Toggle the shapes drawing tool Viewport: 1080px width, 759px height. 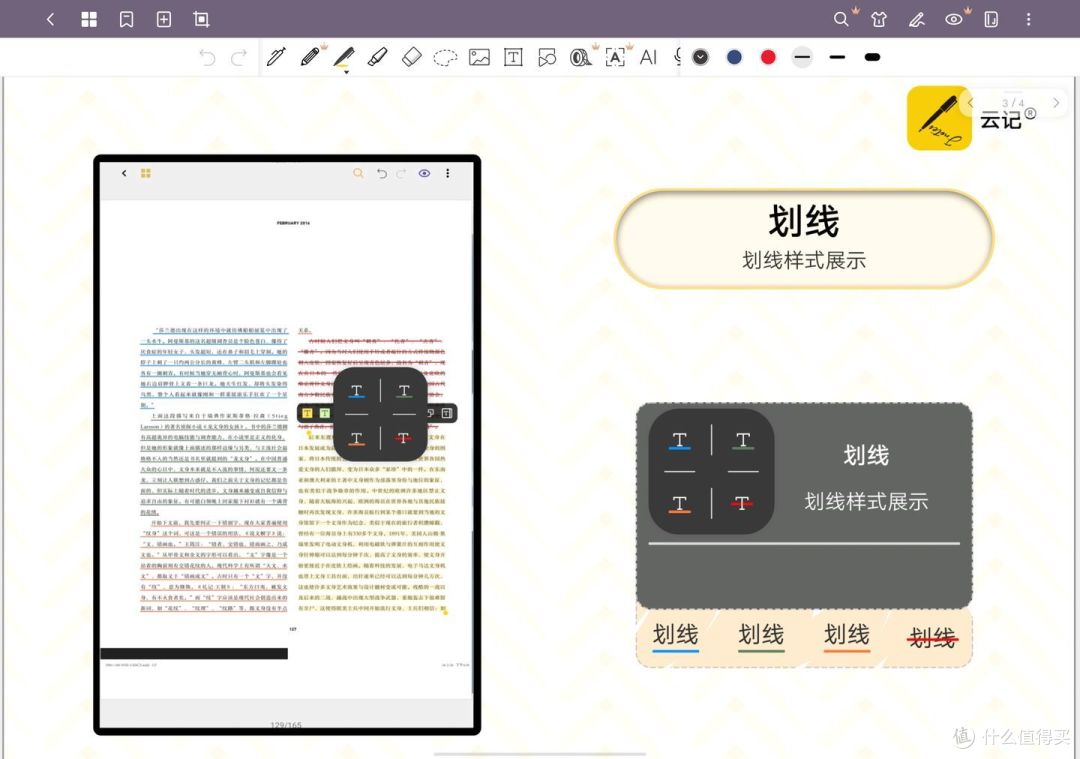coord(547,57)
